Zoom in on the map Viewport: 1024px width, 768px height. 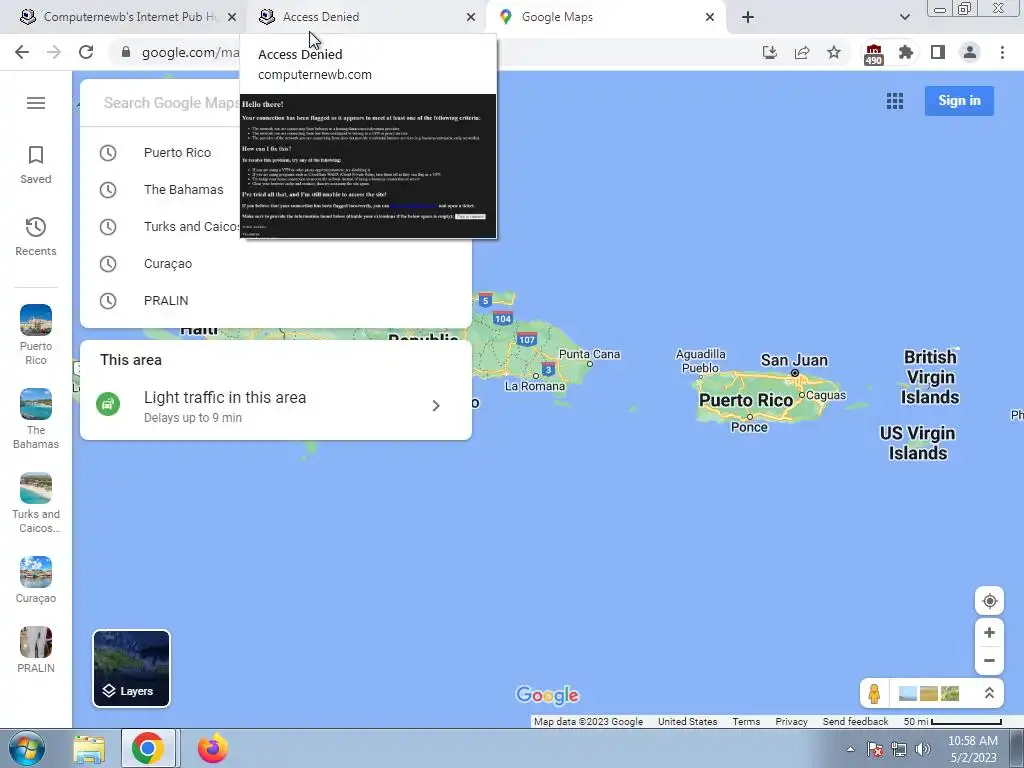click(989, 632)
